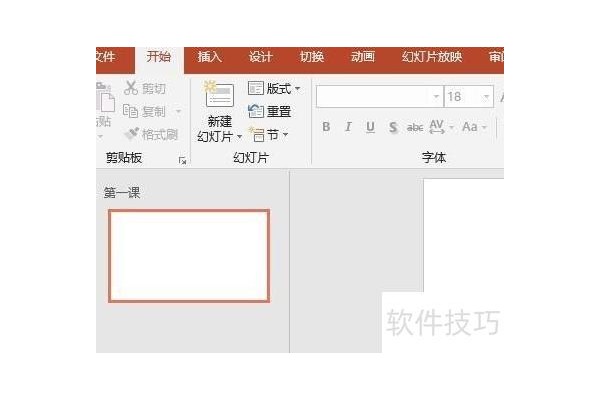Open the Design (设计) tab
Image resolution: width=600 pixels, height=400 pixels.
click(x=261, y=57)
